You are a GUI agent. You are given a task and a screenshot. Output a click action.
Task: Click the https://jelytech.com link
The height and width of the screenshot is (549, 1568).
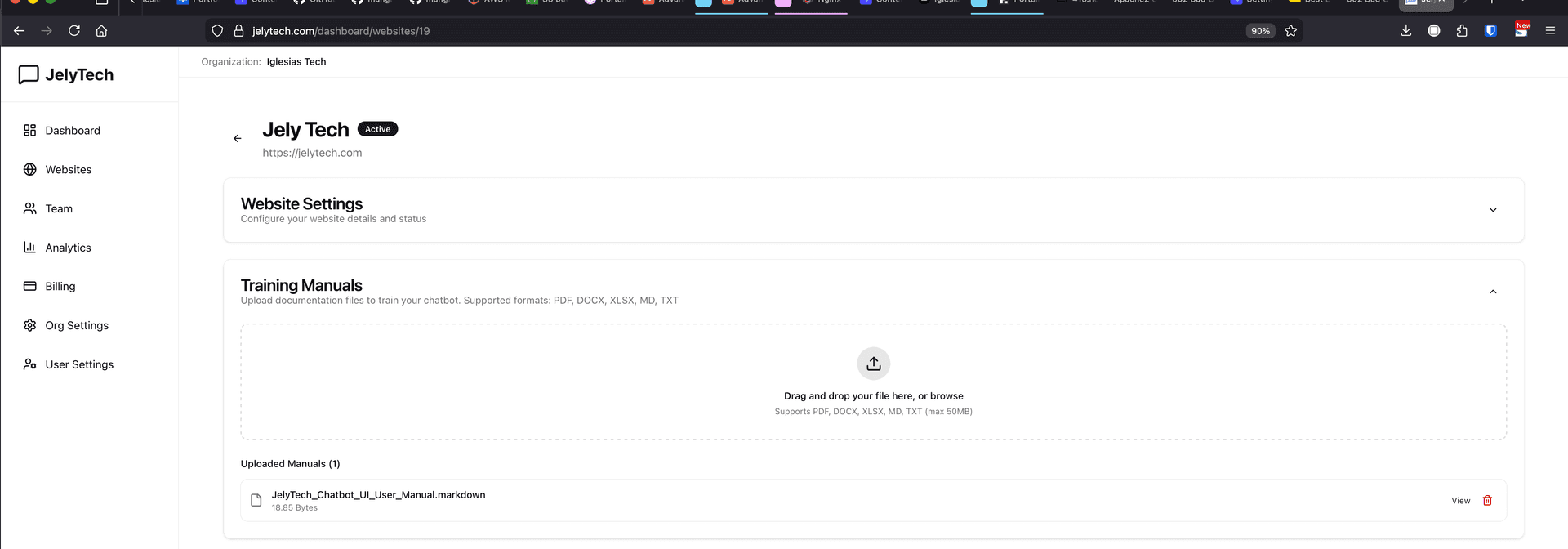tap(312, 153)
